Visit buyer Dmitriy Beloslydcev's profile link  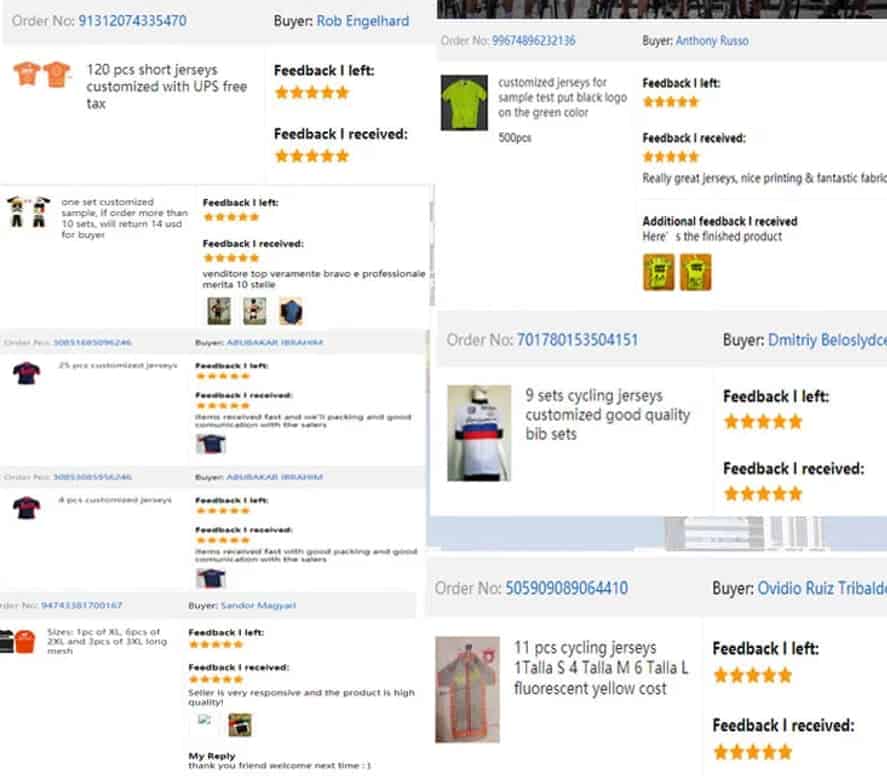827,340
